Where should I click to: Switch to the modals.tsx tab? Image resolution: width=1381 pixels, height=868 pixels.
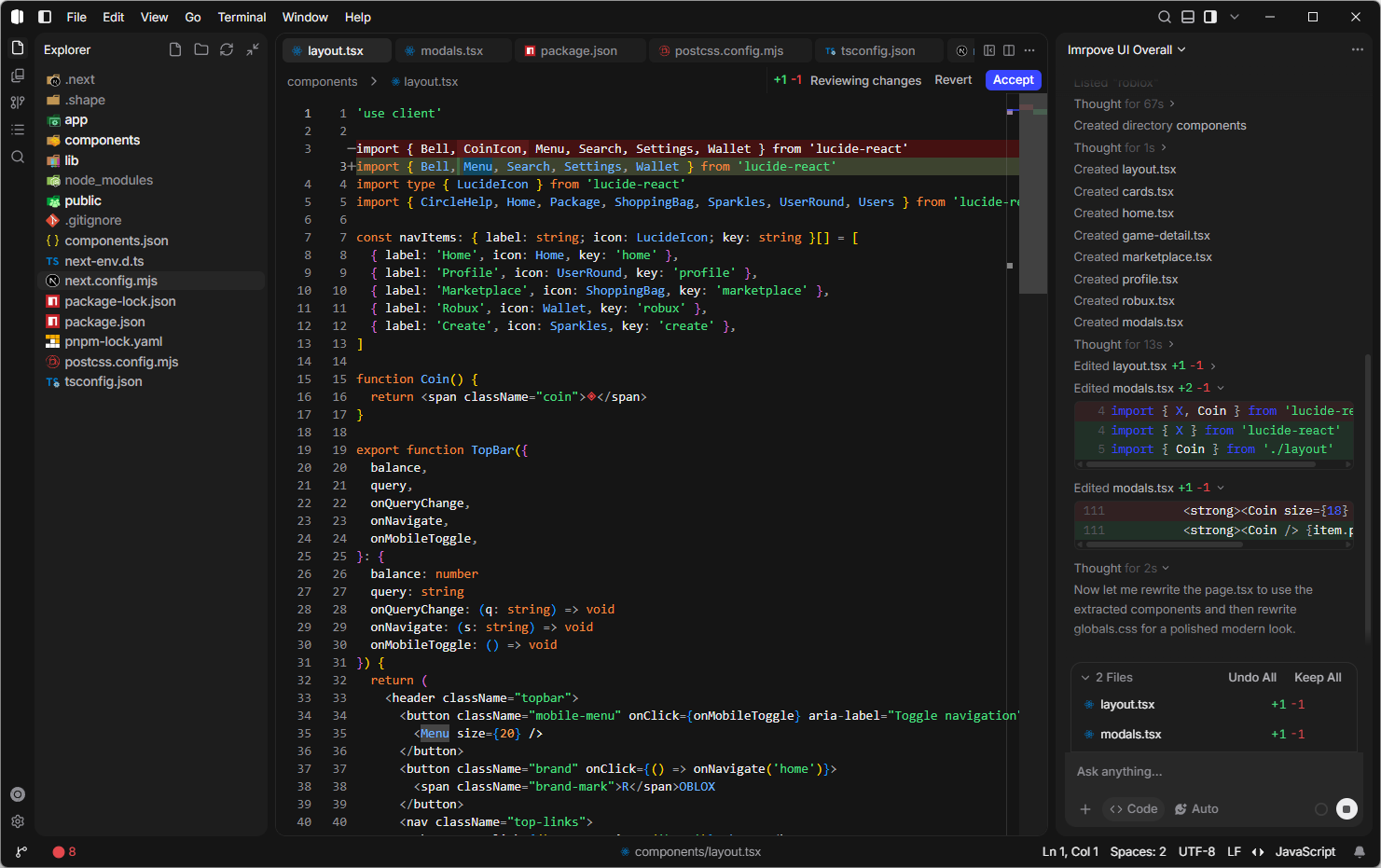point(452,50)
